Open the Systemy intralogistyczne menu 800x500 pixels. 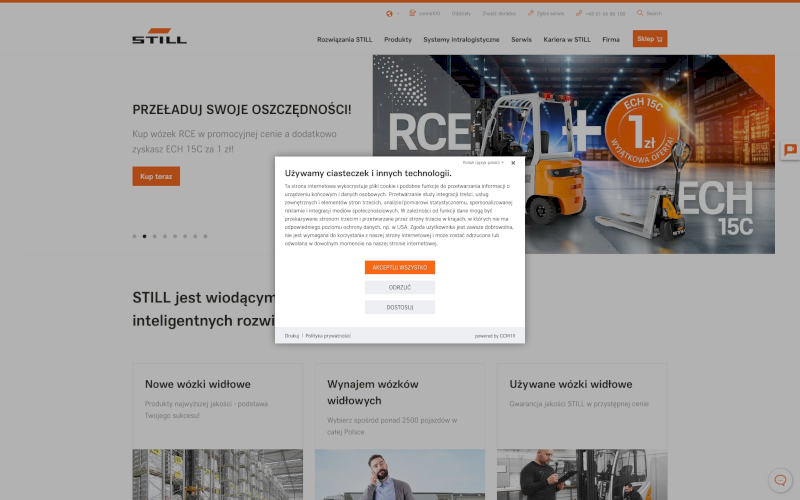point(461,39)
